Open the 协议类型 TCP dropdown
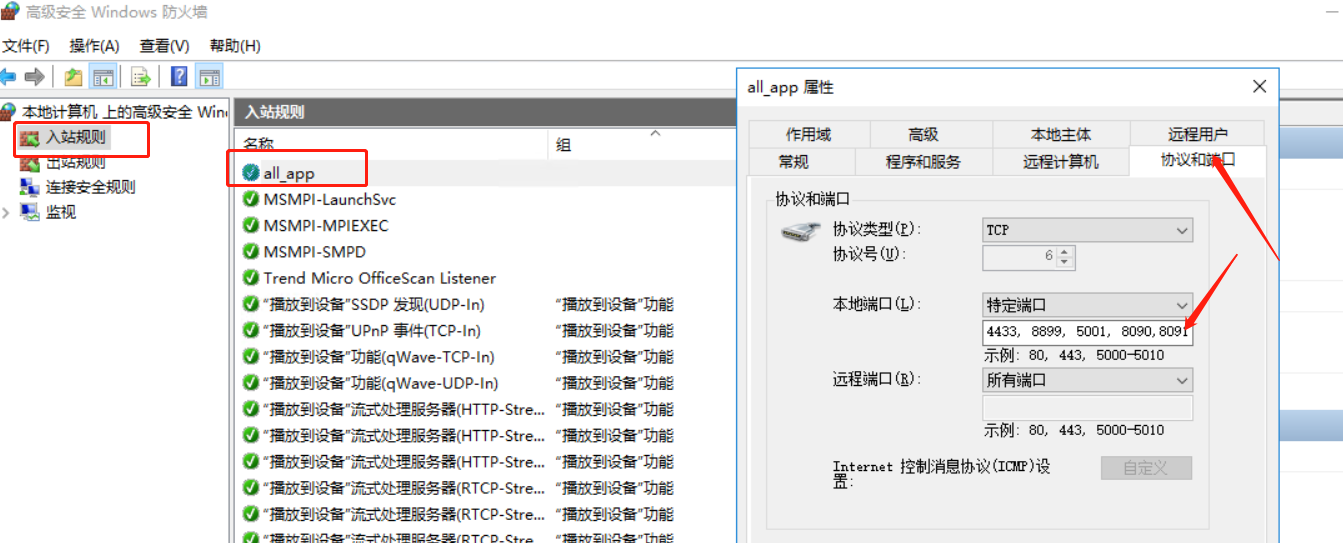This screenshot has width=1343, height=543. pos(1087,230)
